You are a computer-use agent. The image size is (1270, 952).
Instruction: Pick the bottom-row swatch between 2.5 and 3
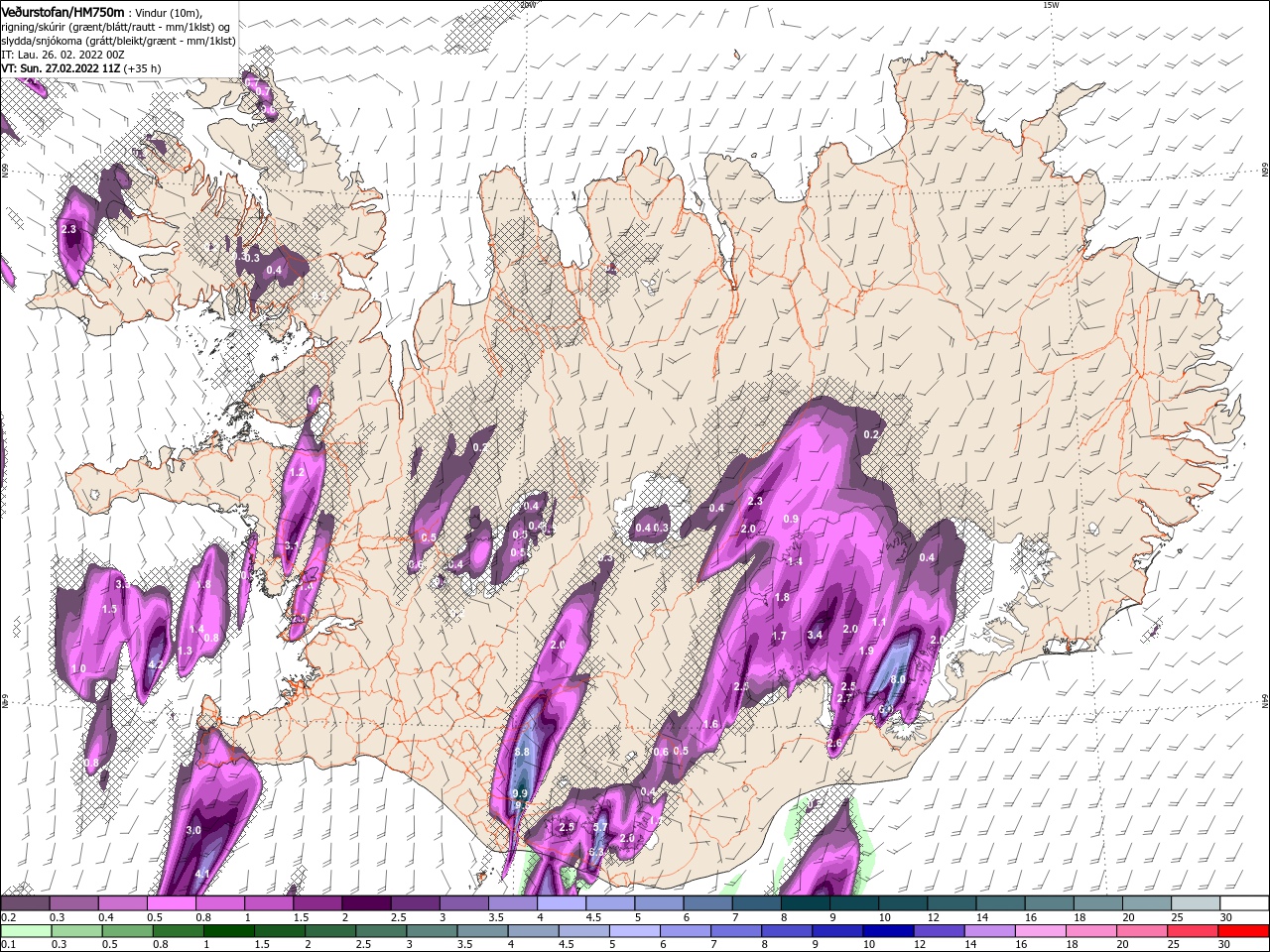pos(380,931)
